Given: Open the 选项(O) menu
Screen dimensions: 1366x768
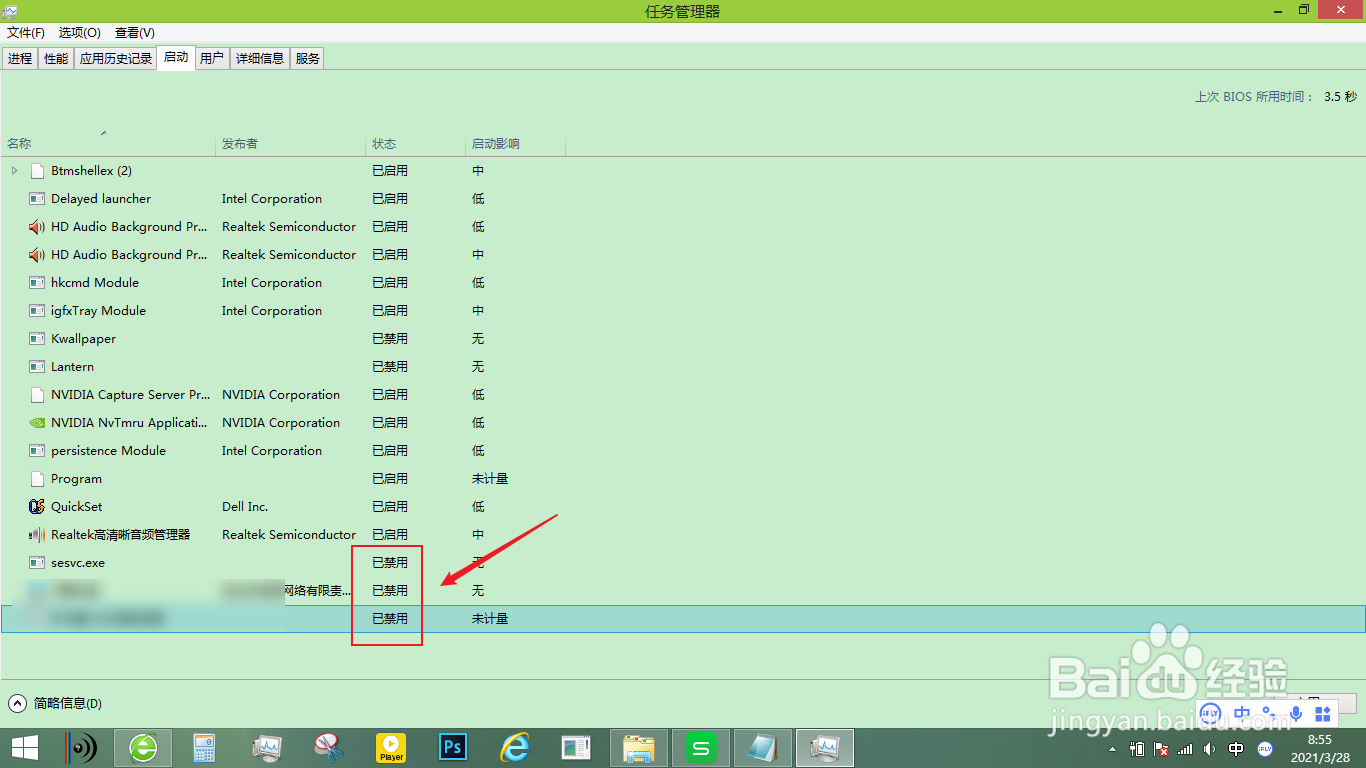Looking at the screenshot, I should (x=79, y=33).
